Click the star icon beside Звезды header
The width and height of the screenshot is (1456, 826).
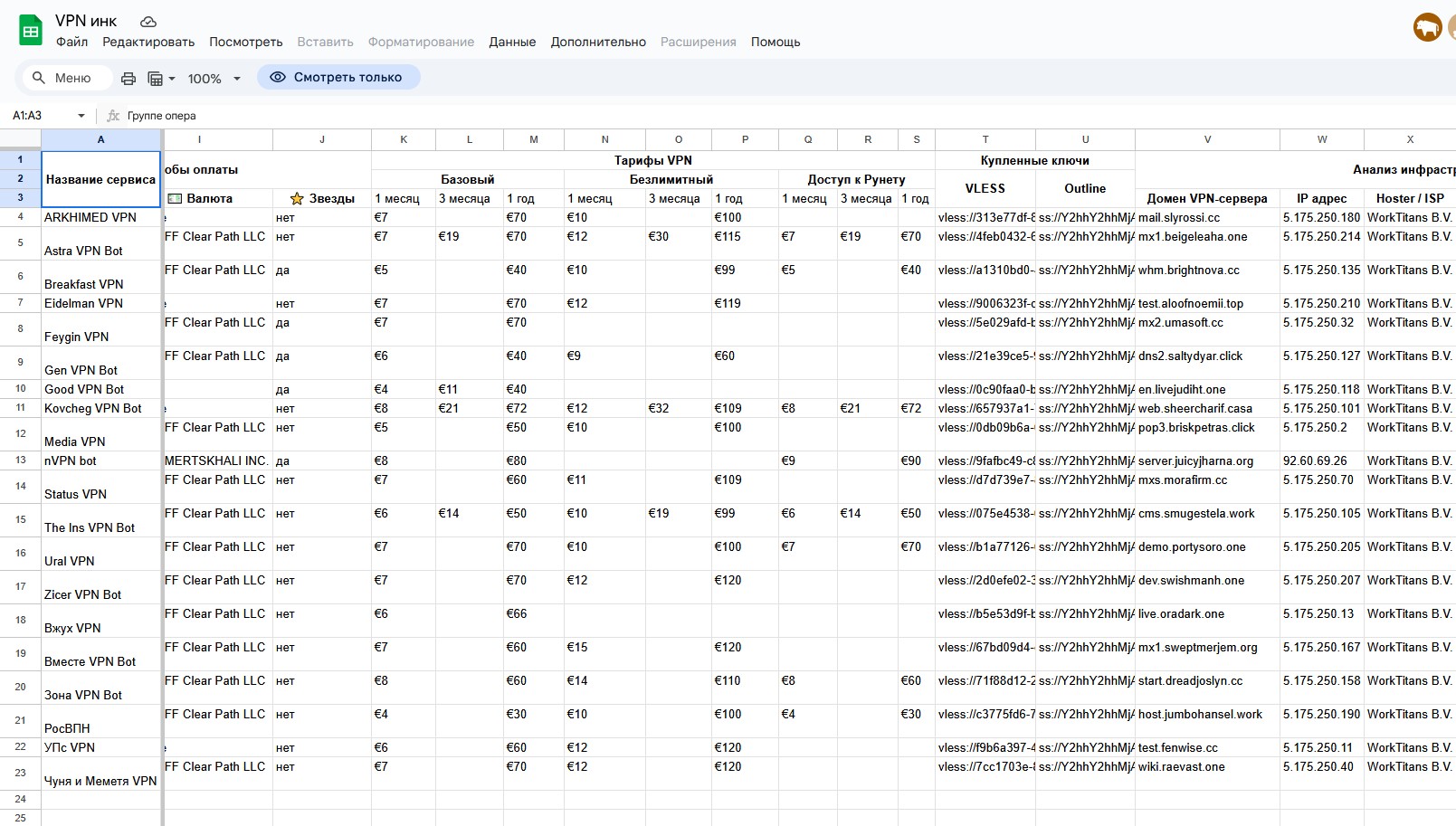(x=297, y=198)
